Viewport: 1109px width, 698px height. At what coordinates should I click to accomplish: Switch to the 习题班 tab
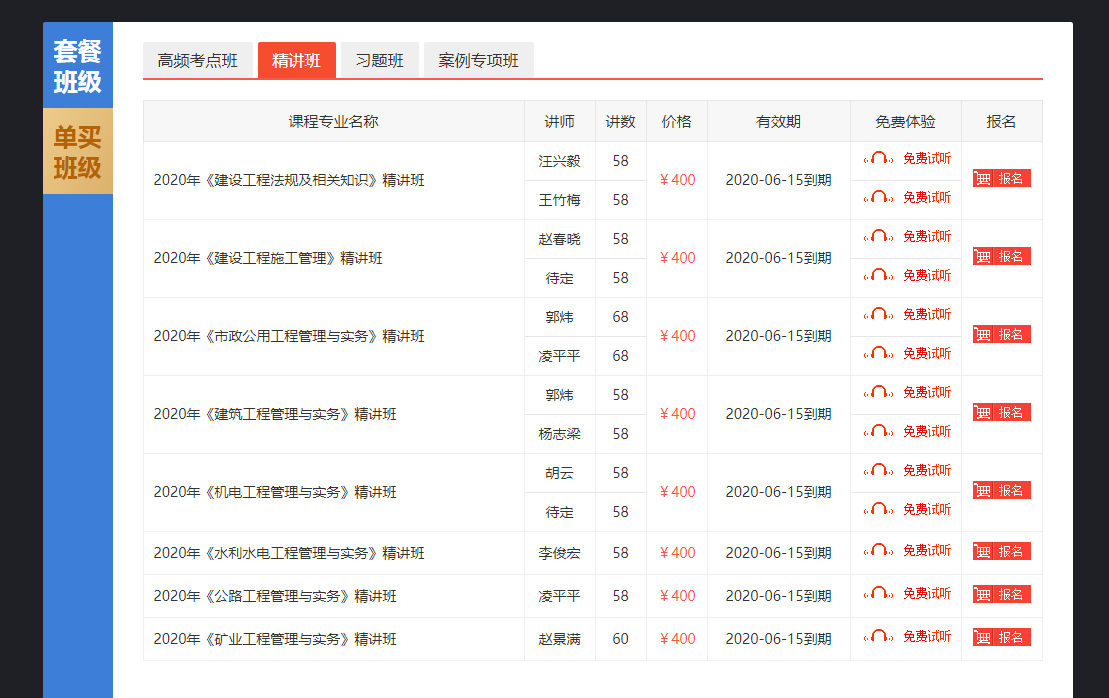[380, 61]
